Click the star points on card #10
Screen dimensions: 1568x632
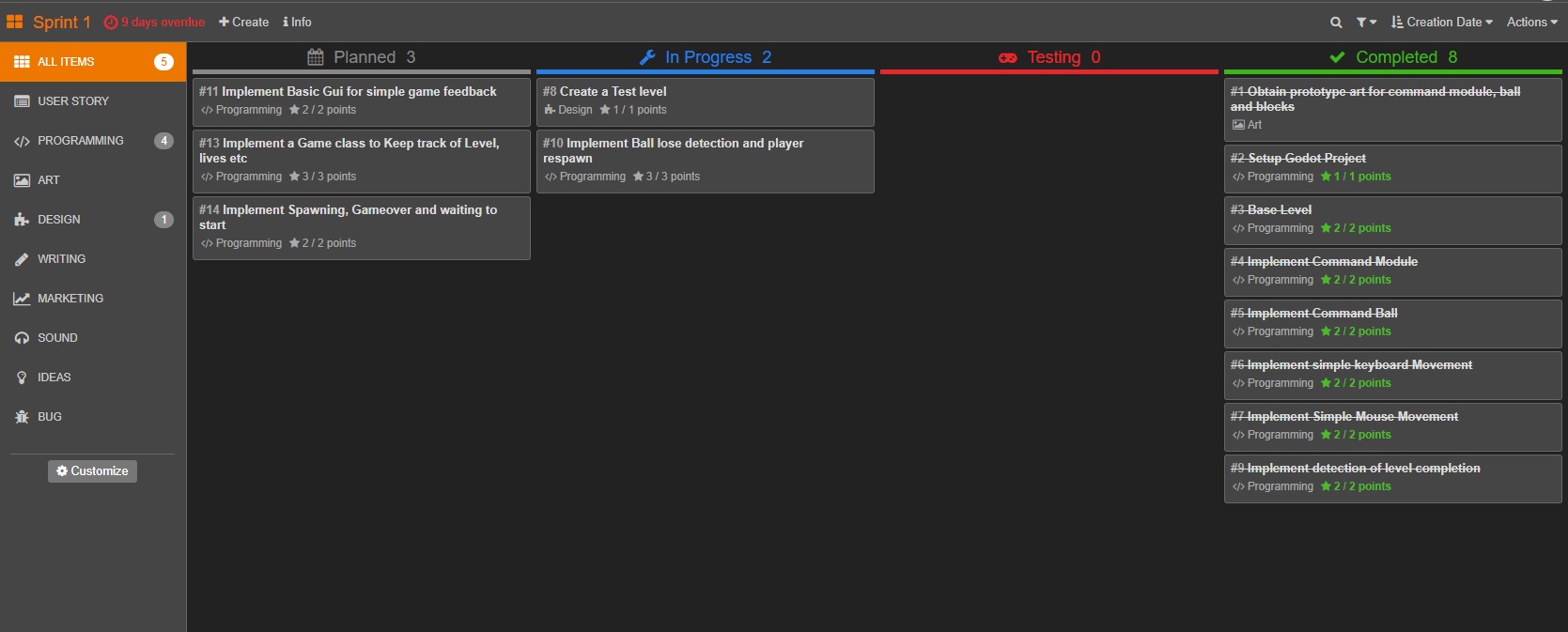[x=666, y=177]
